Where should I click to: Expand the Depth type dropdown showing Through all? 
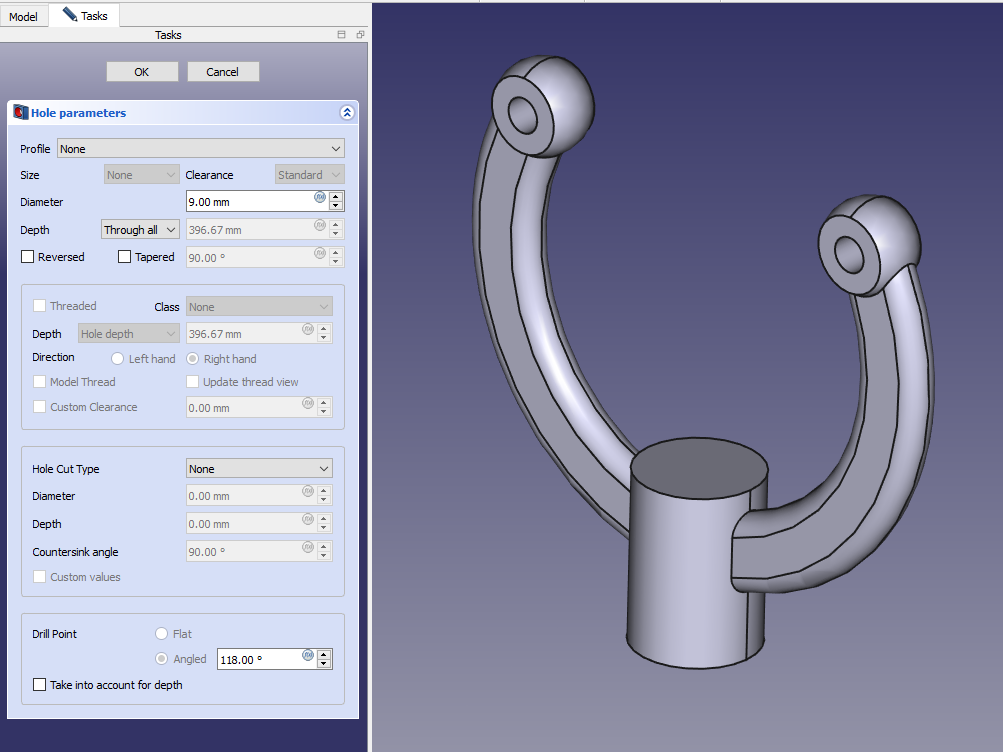pyautogui.click(x=140, y=230)
